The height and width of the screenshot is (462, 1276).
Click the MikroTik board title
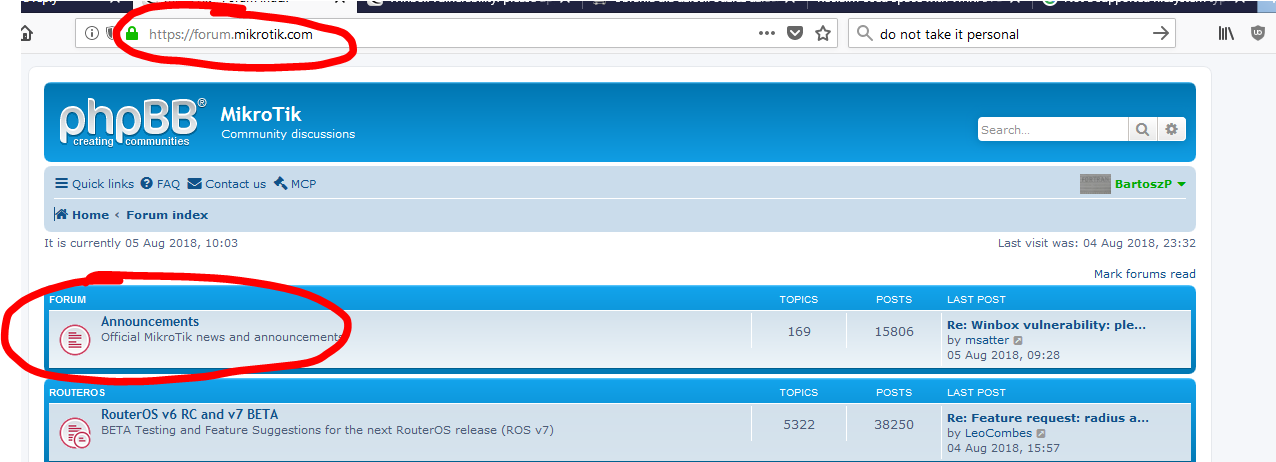pyautogui.click(x=261, y=114)
